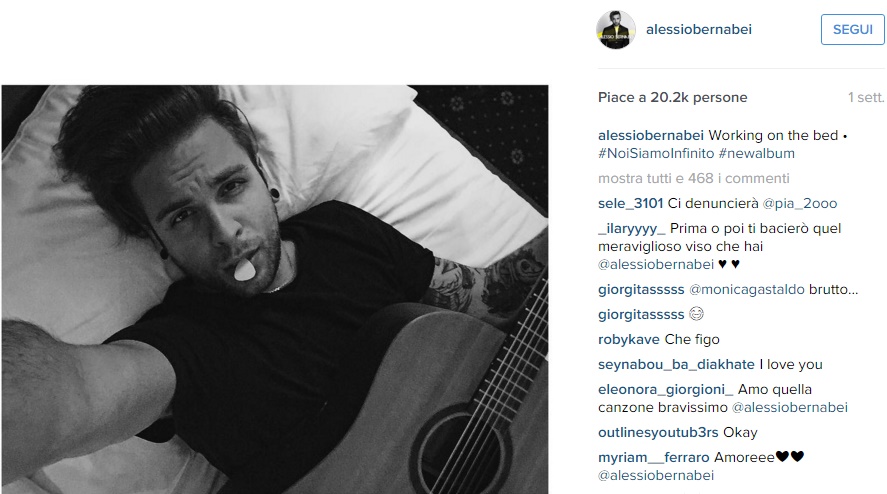Open sele_3101 commenter profile
This screenshot has height=494, width=887.
[630, 204]
